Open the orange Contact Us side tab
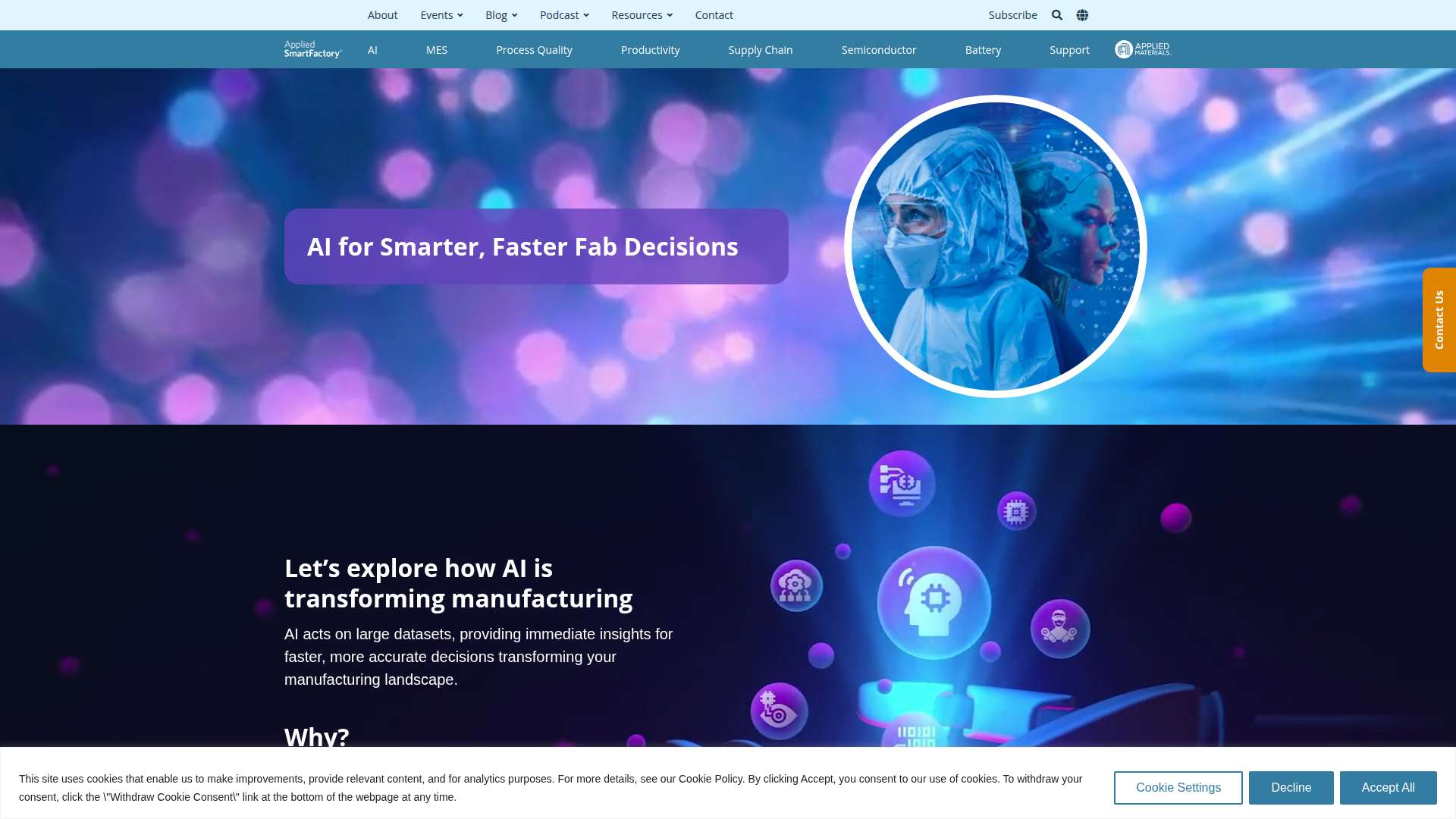The width and height of the screenshot is (1456, 819). [1439, 320]
